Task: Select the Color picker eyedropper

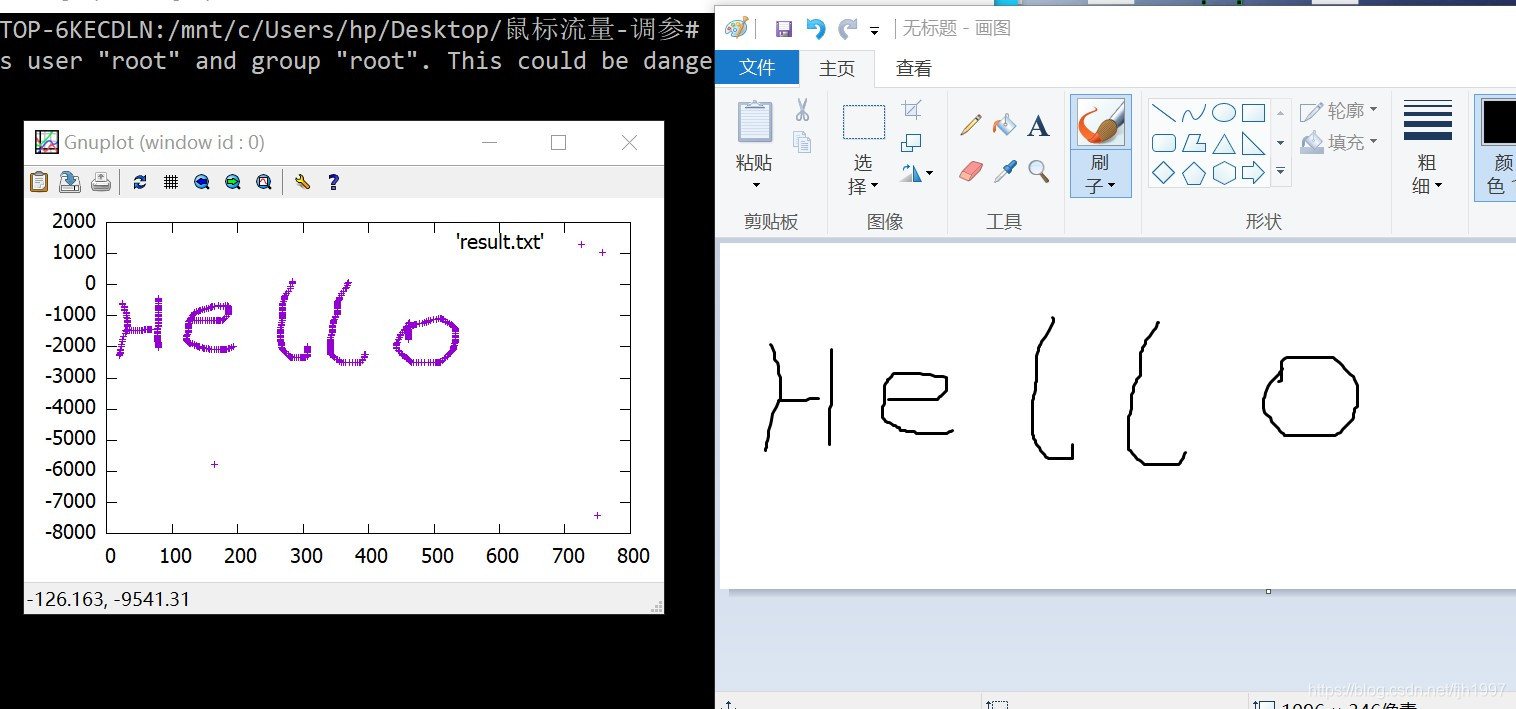Action: 1005,171
